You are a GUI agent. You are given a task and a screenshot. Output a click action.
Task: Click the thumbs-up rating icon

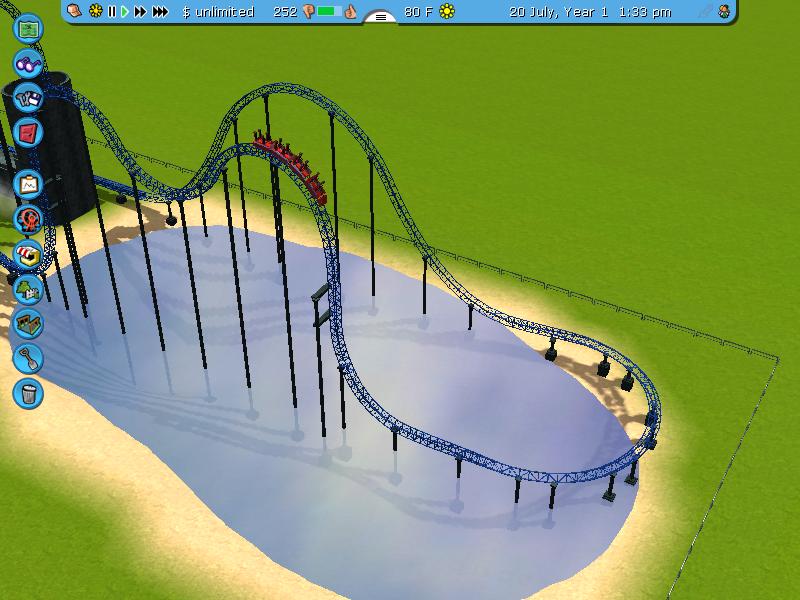(x=350, y=11)
